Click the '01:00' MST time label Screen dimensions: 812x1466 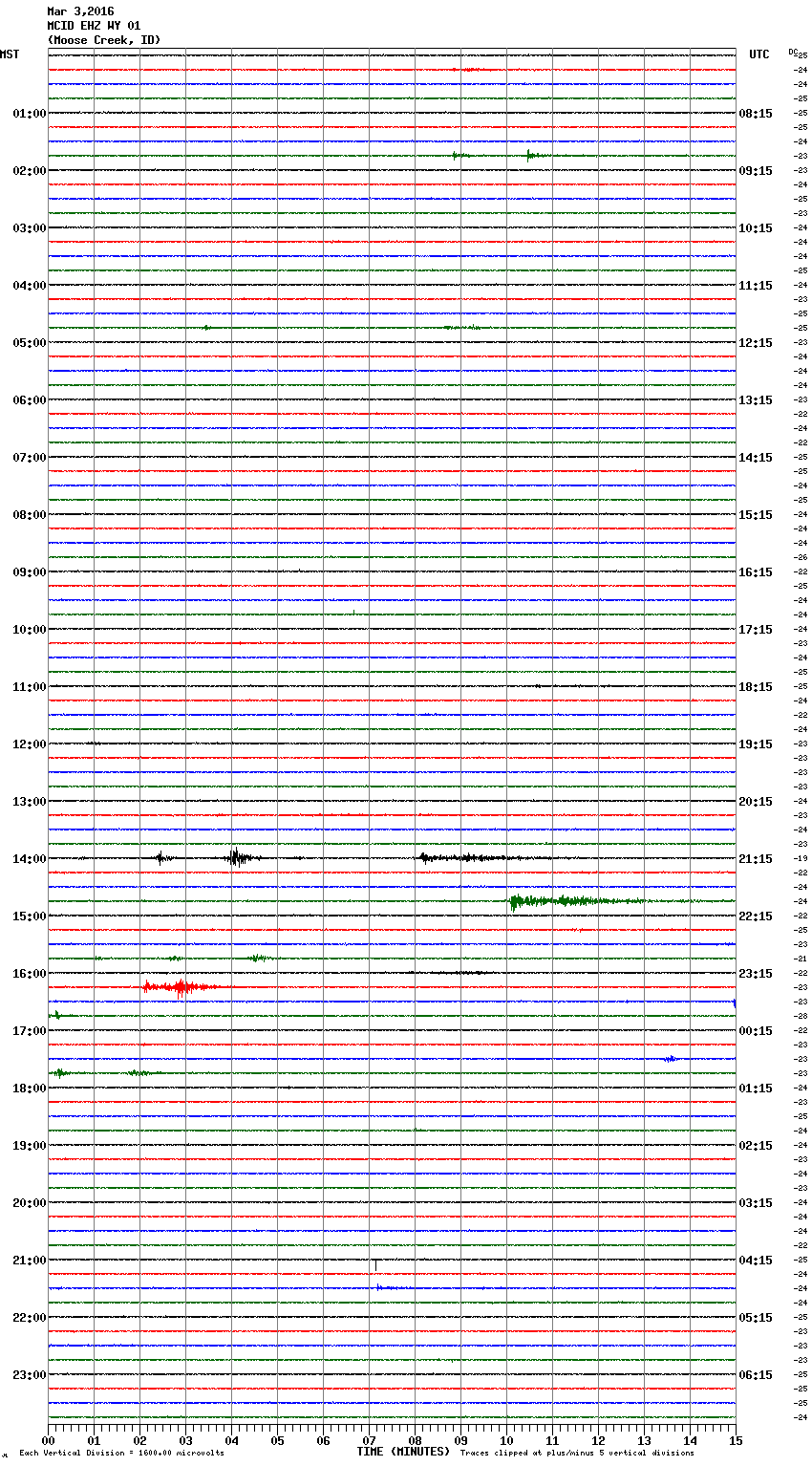click(x=30, y=114)
